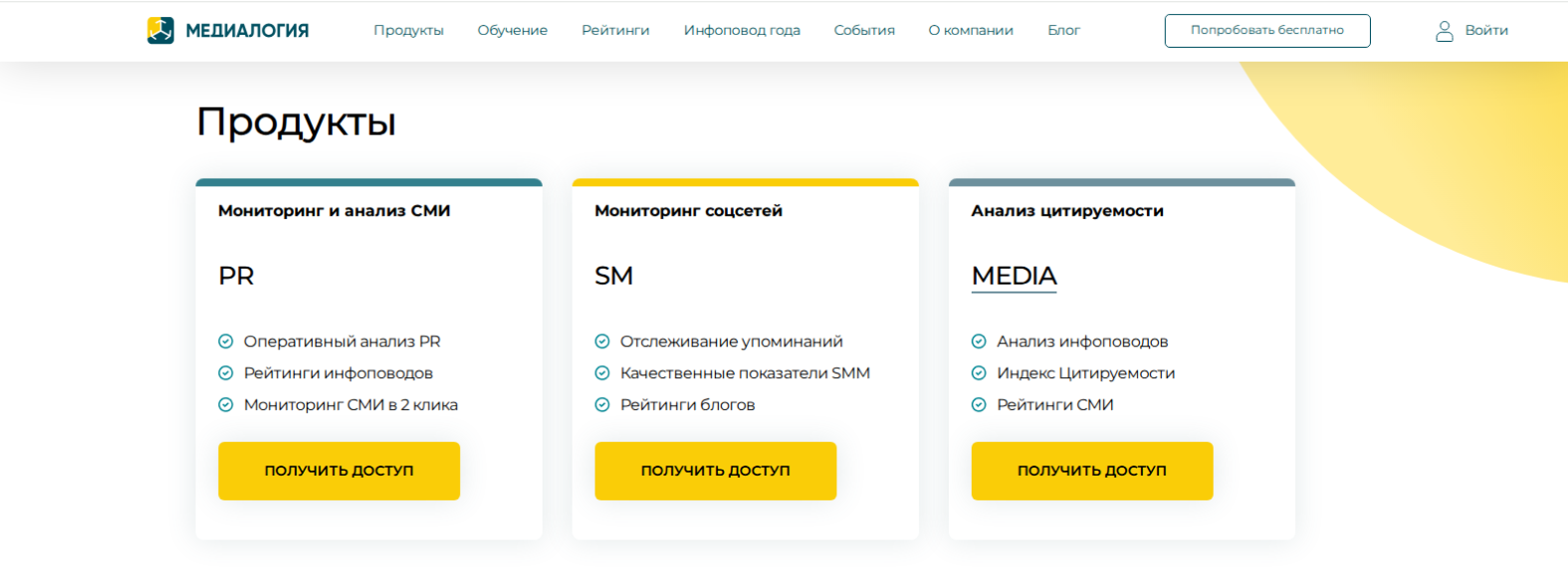Click Попробовать бесплатно button
1568x586 pixels.
[1267, 31]
